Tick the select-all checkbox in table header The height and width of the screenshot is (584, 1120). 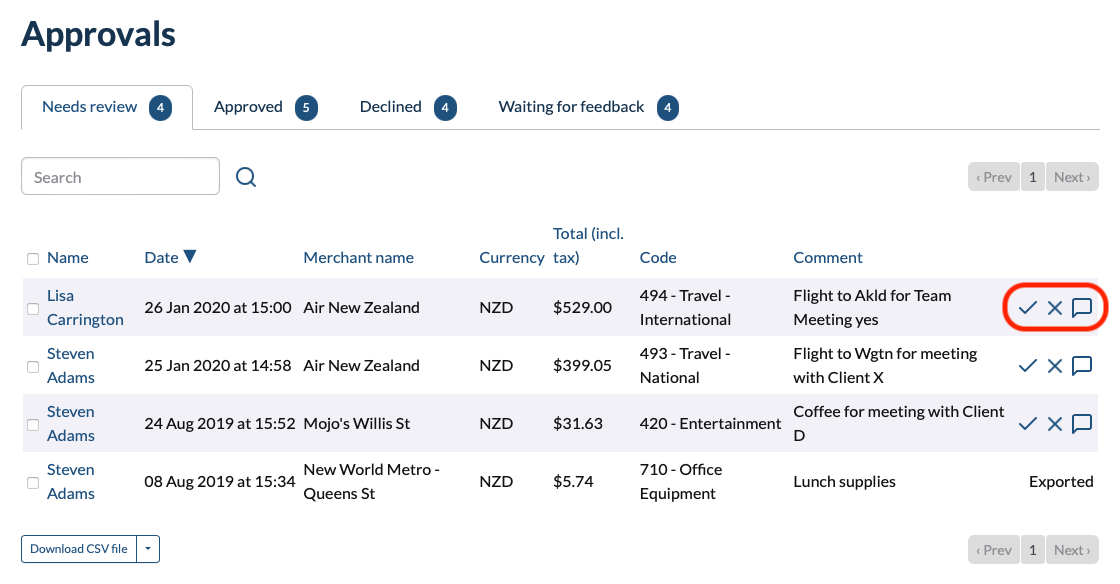33,259
